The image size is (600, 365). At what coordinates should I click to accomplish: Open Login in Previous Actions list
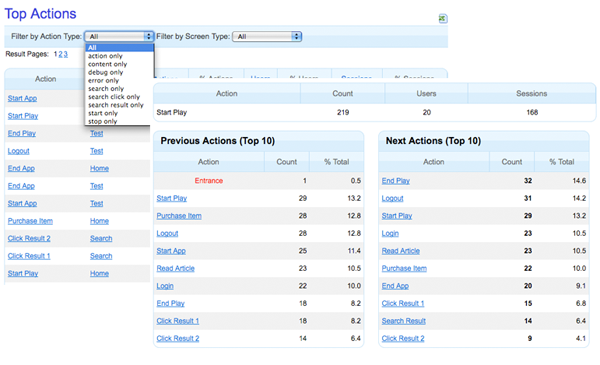pyautogui.click(x=165, y=286)
